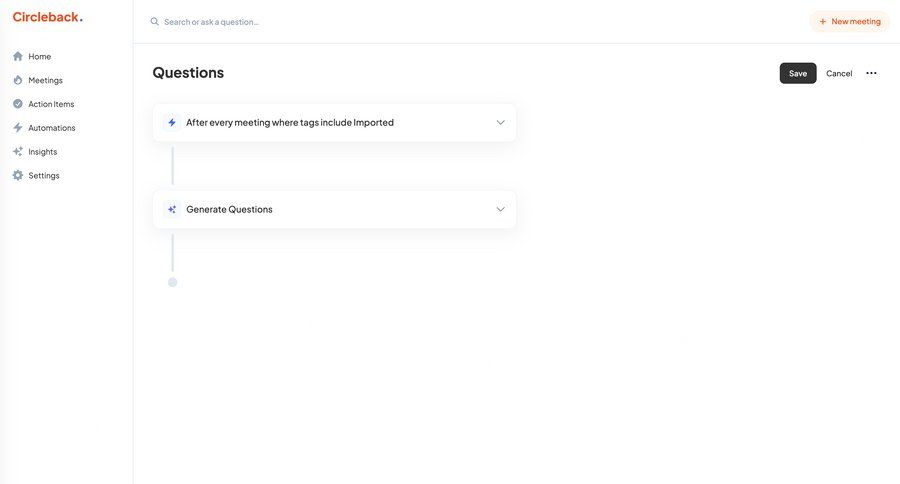Start a New meeting
Image resolution: width=900 pixels, height=484 pixels.
pos(849,22)
